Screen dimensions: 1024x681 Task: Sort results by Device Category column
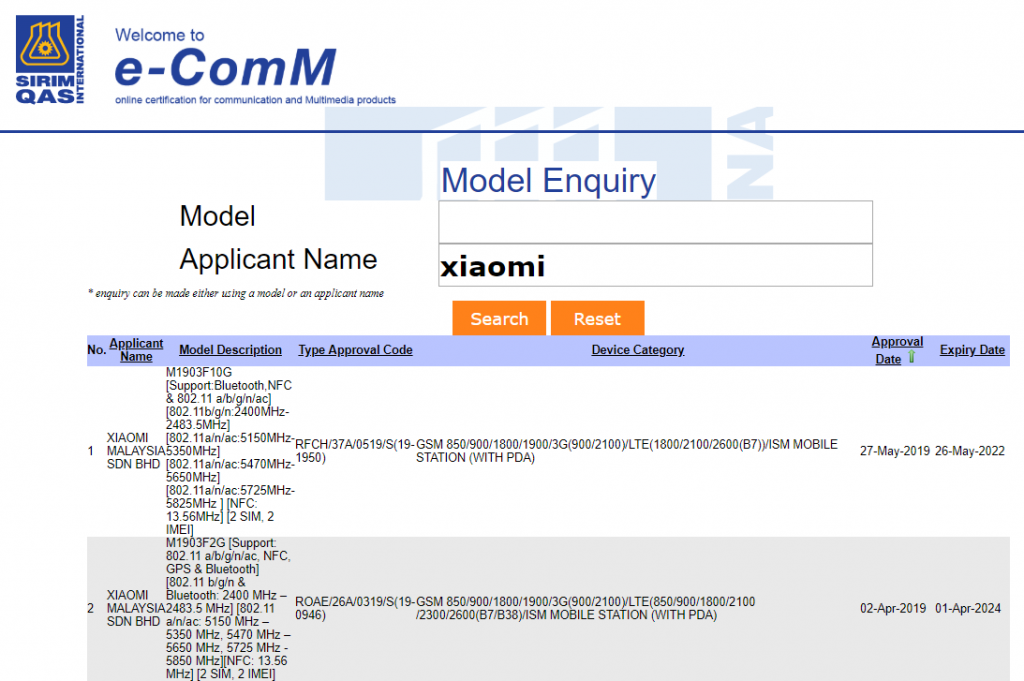tap(637, 350)
